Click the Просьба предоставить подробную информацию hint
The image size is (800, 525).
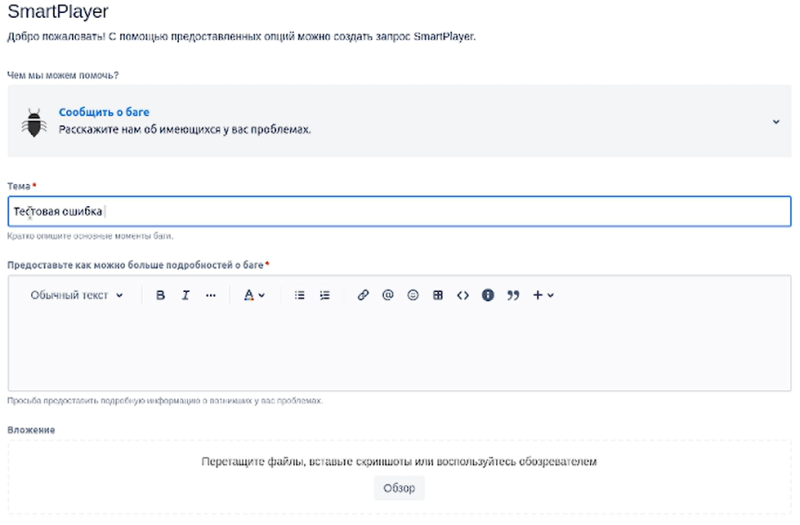click(165, 401)
